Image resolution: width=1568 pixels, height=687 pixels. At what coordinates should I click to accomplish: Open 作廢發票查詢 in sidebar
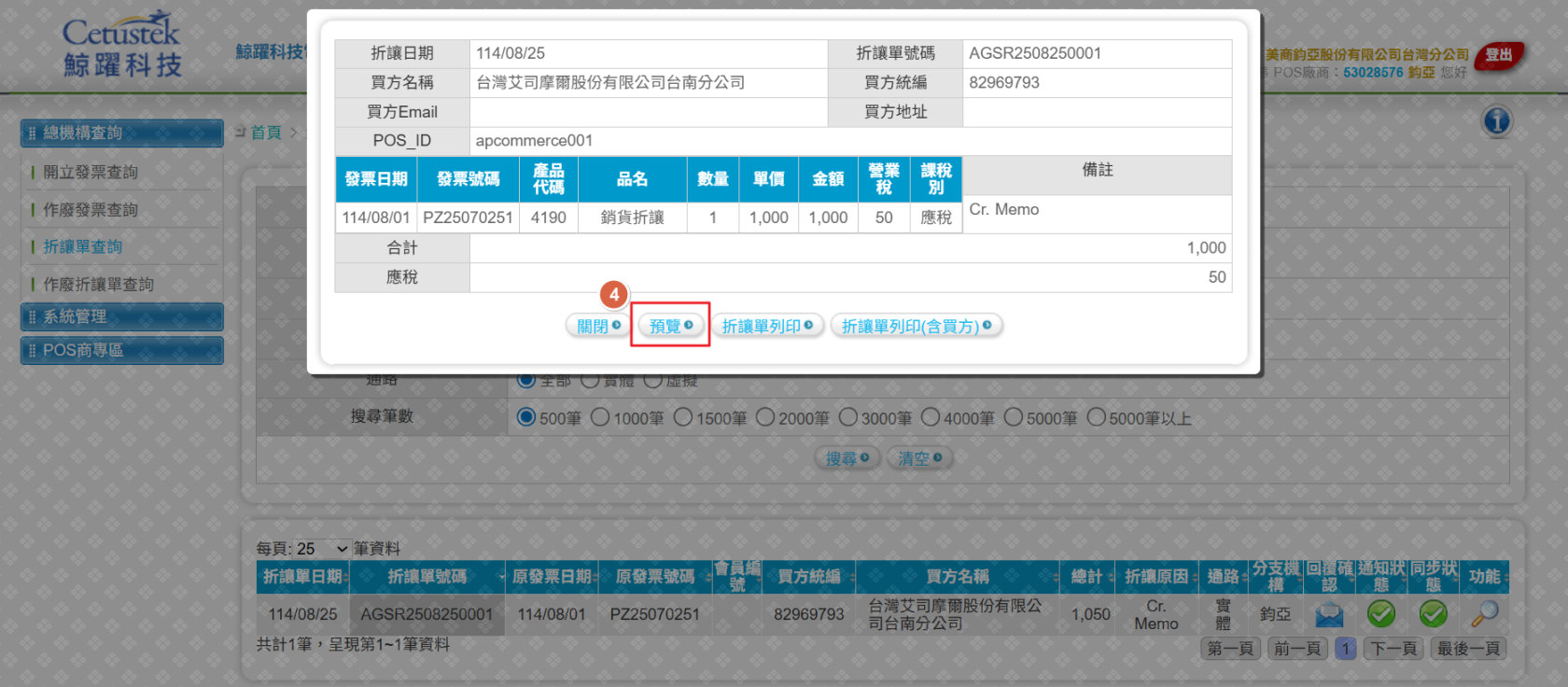click(x=91, y=210)
